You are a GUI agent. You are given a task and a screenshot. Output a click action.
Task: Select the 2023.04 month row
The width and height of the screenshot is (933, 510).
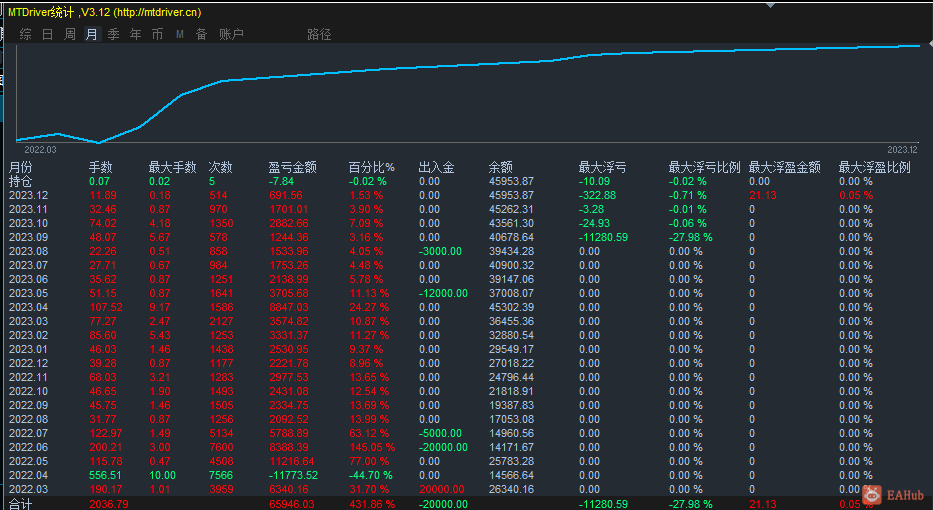click(x=470, y=307)
